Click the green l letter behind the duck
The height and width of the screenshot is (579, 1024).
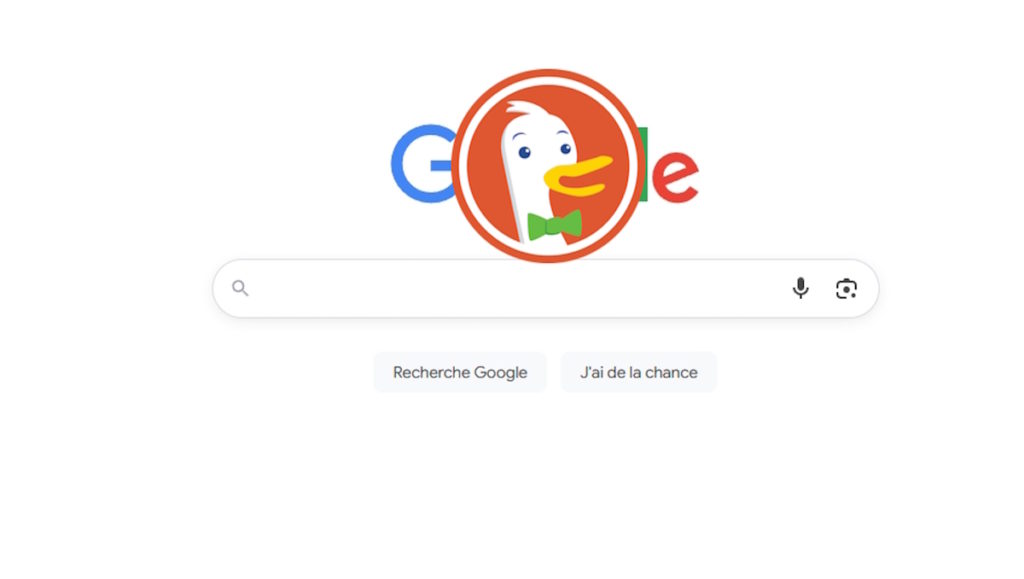tap(643, 164)
